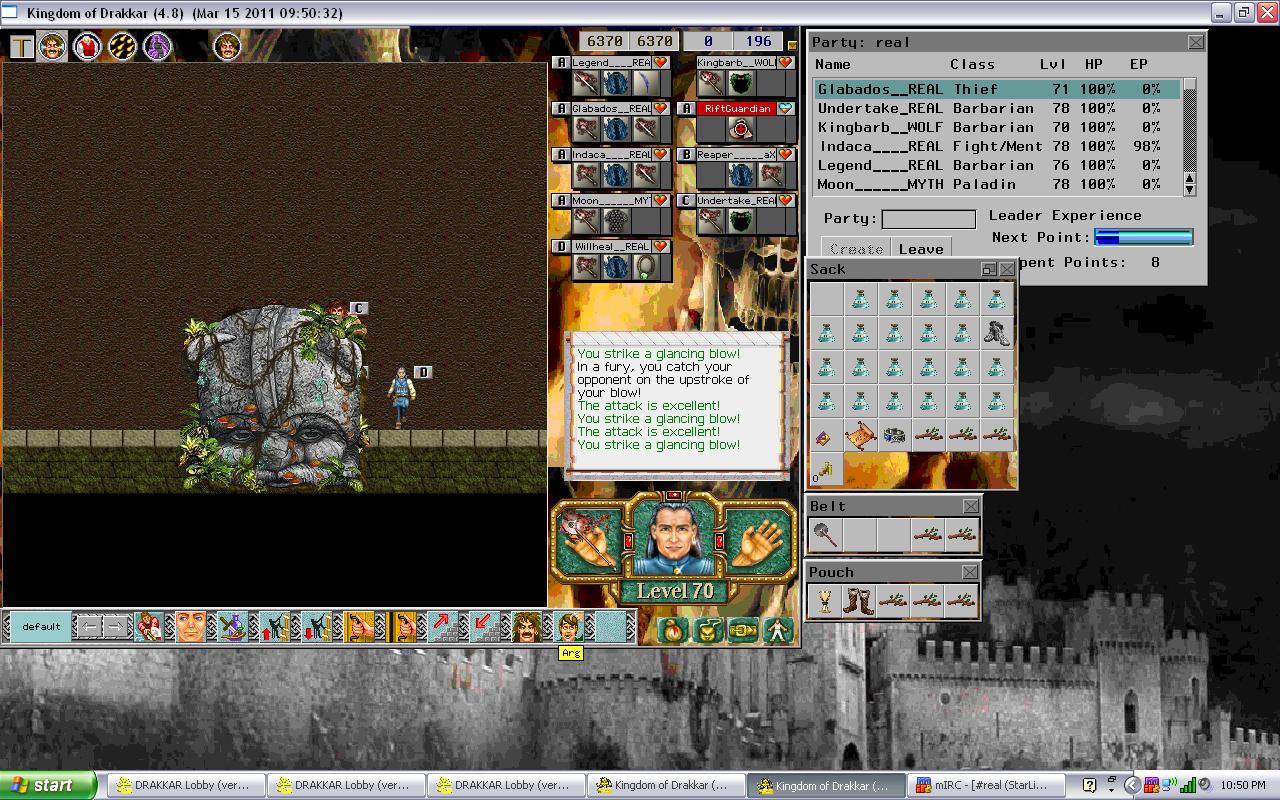Viewport: 1280px width, 800px height.
Task: Click the red up-right arrow stairs icon
Action: coord(442,627)
